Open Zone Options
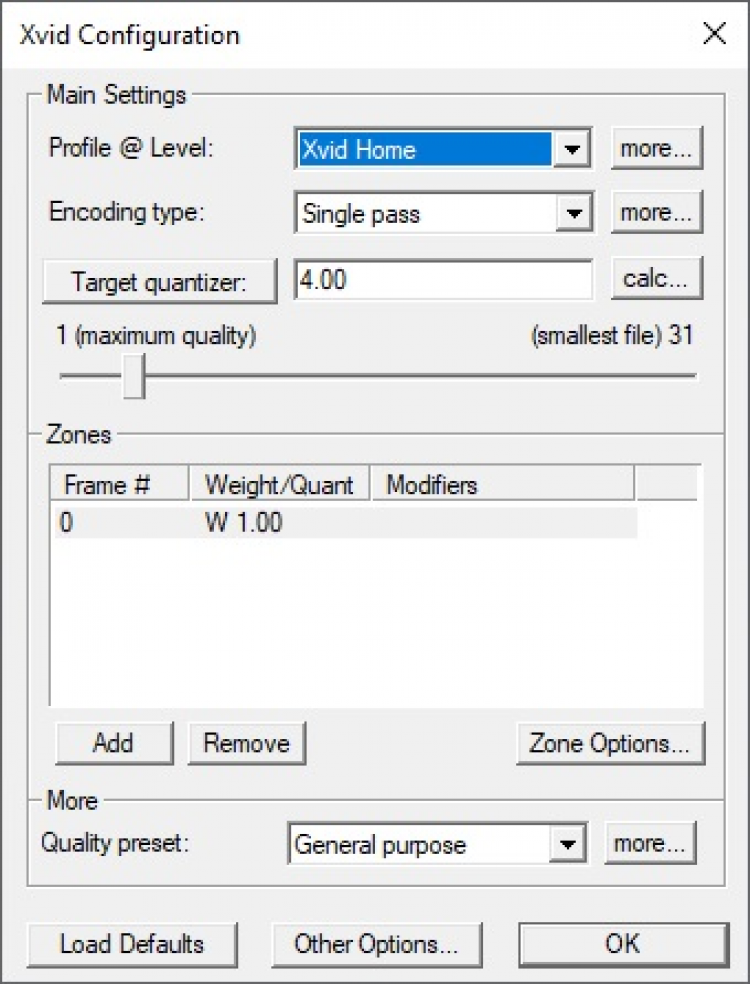The height and width of the screenshot is (984, 750). tap(609, 743)
